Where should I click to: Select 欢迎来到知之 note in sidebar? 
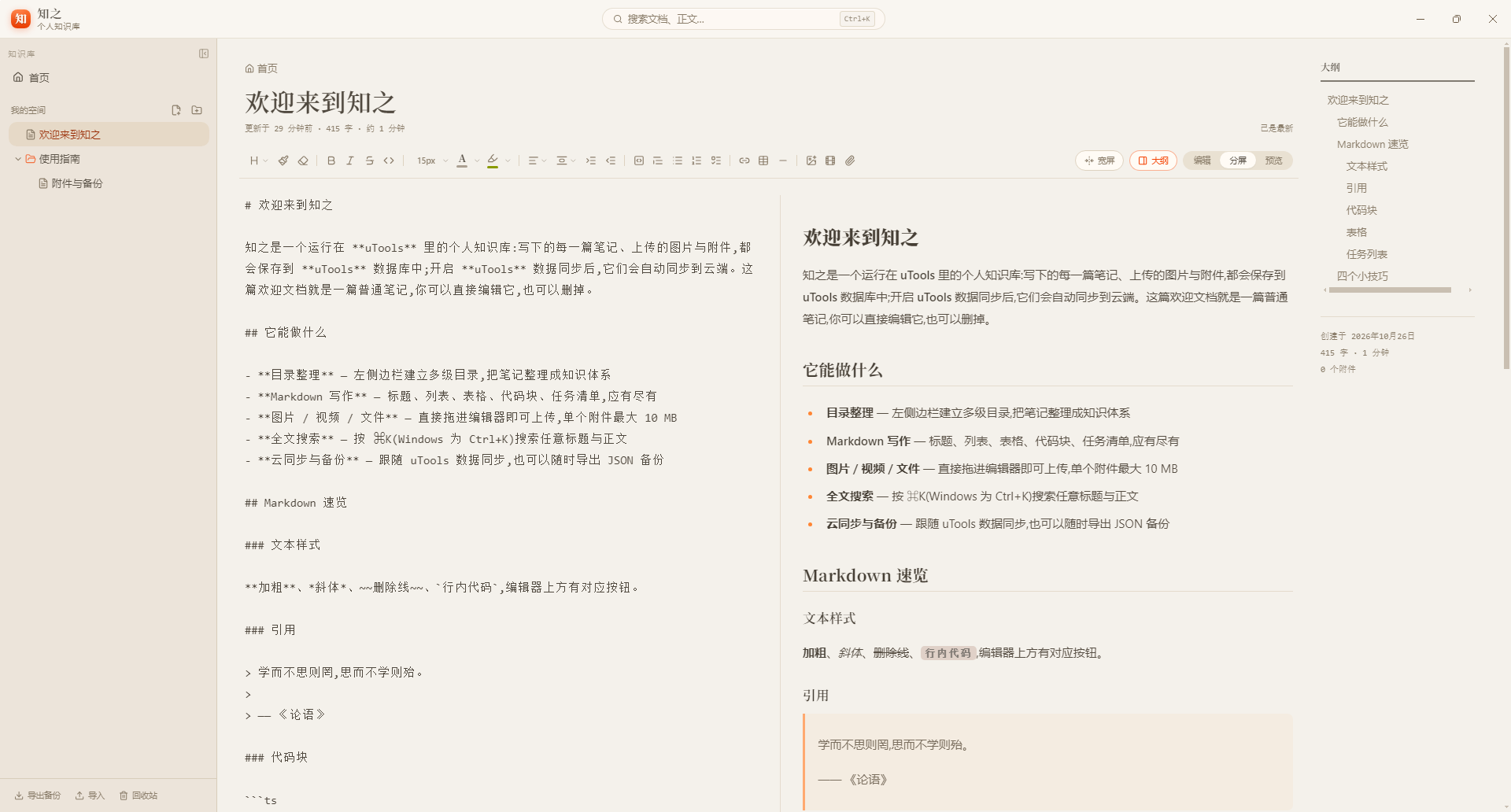[109, 135]
